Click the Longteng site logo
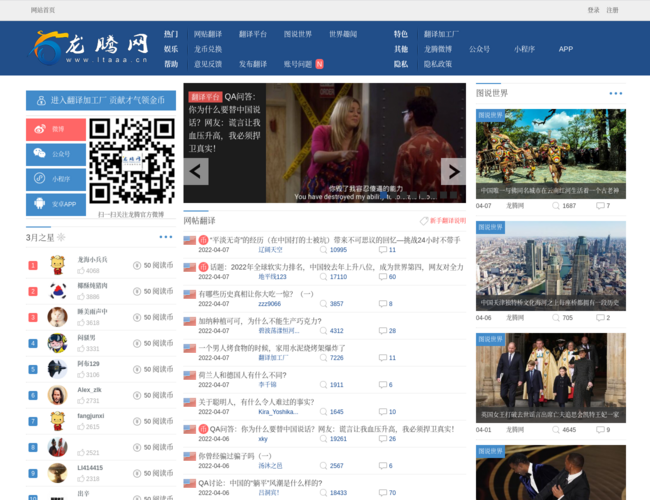650x500 pixels. point(90,47)
